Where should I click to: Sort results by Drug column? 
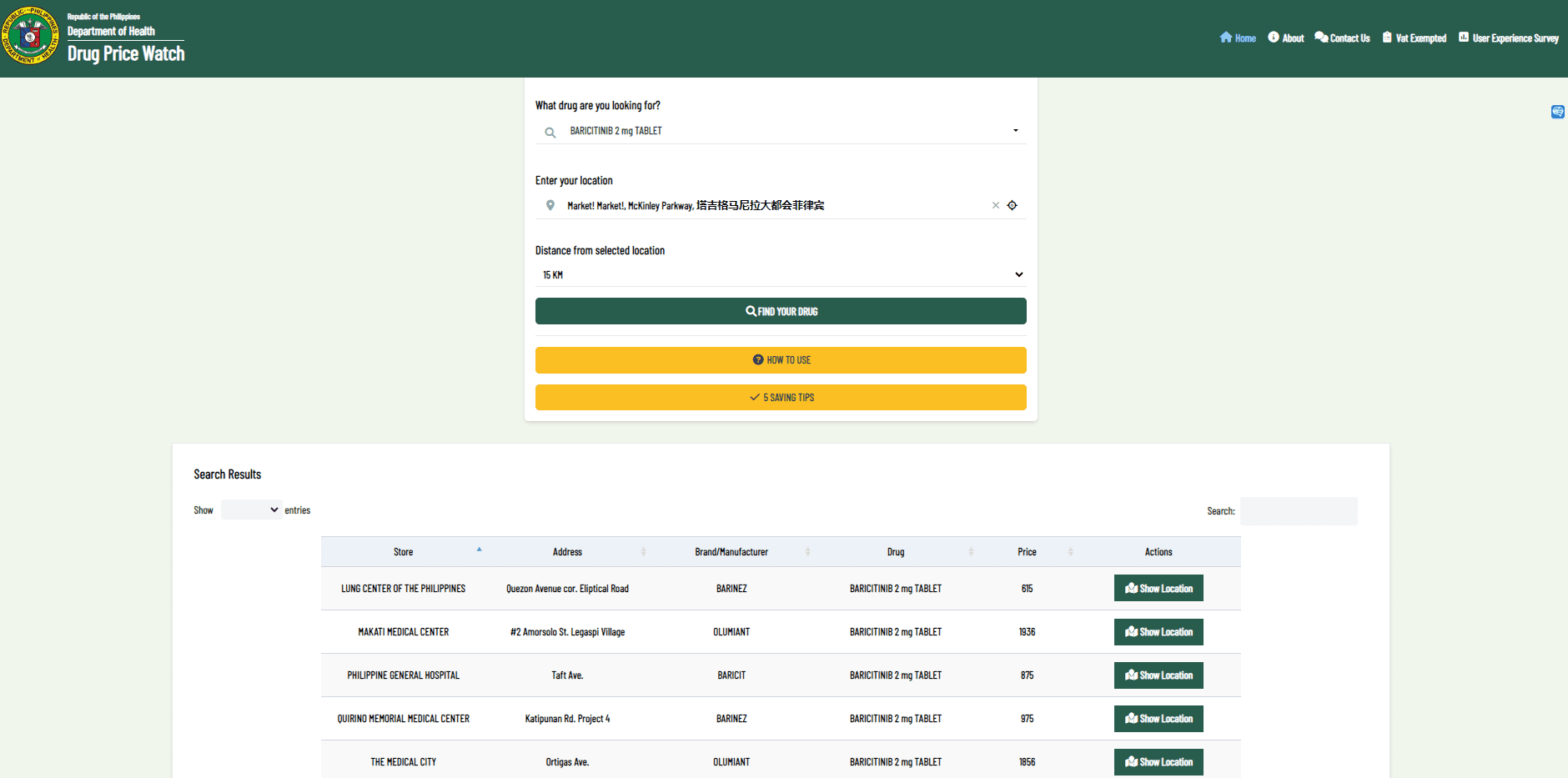[x=896, y=552]
